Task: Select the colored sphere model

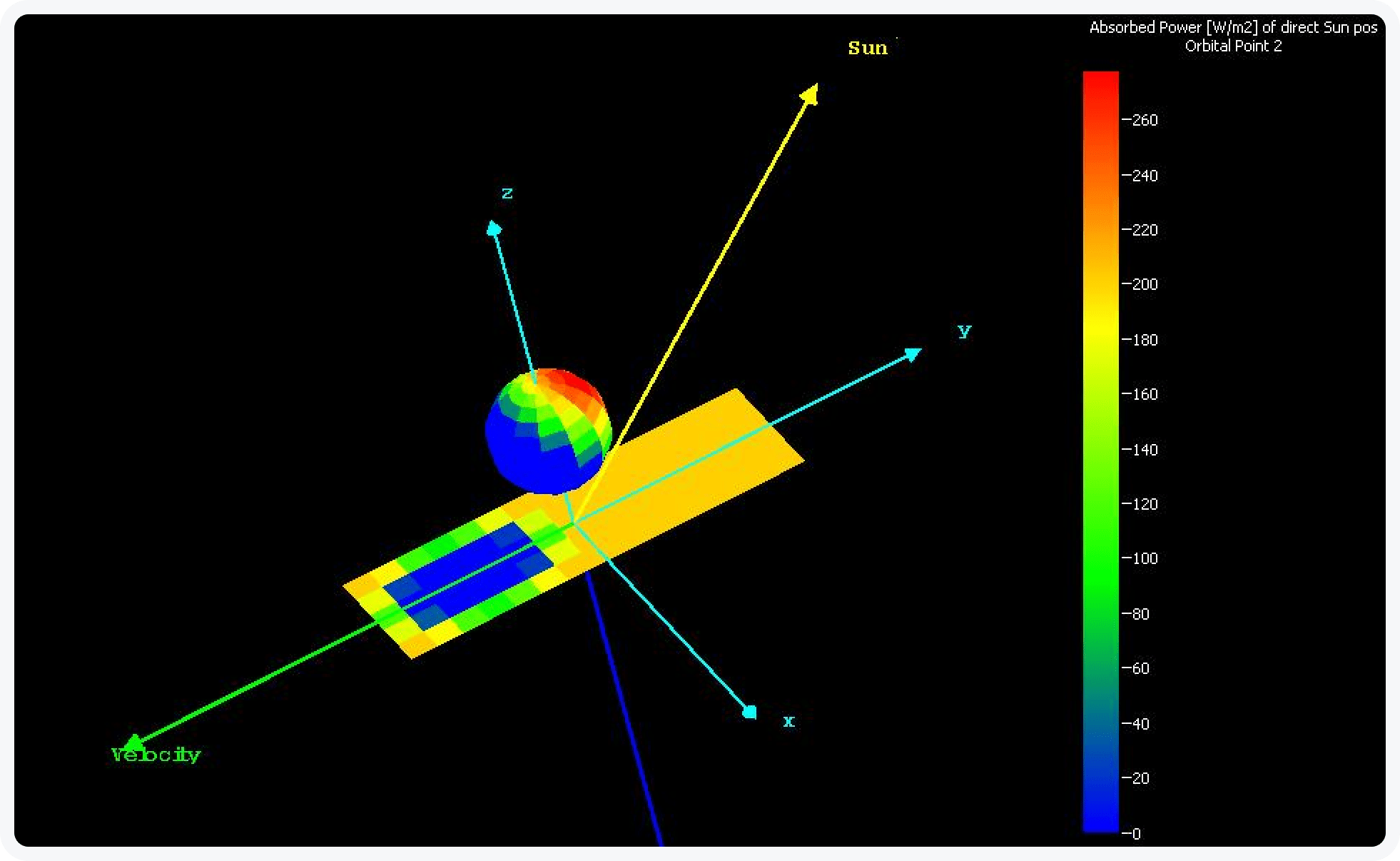Action: (x=548, y=431)
